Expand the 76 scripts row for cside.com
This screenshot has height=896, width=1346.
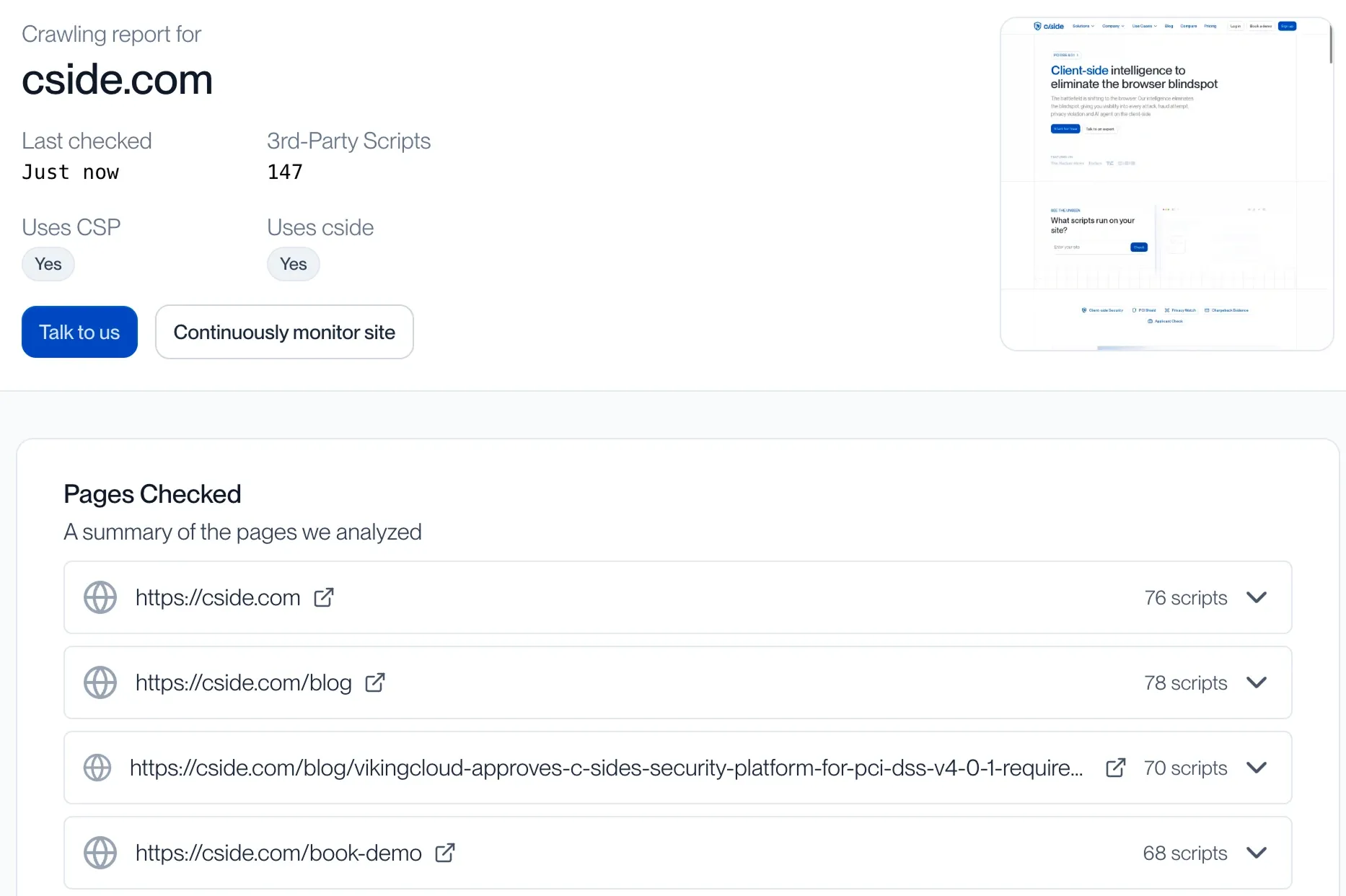pyautogui.click(x=1257, y=597)
